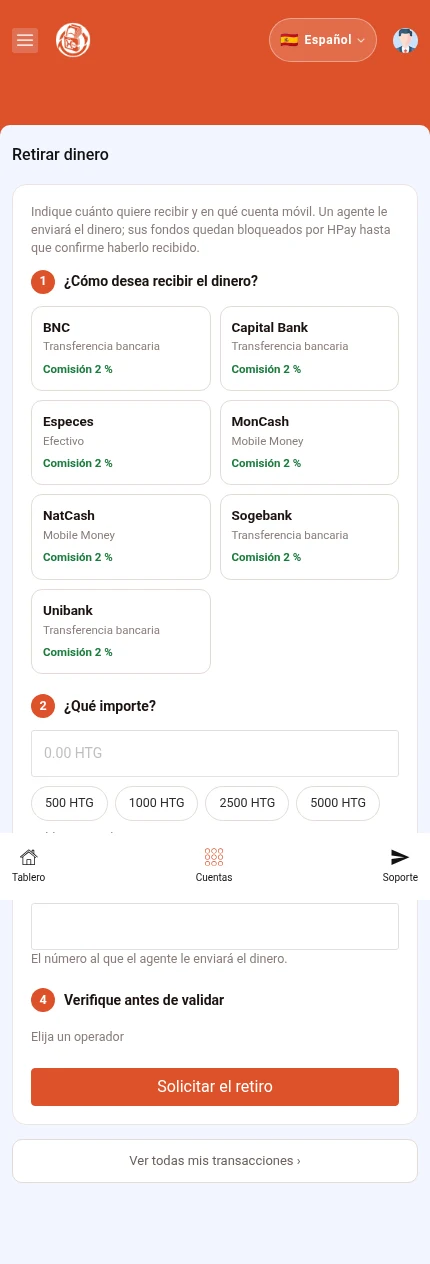Select Unibank transfer option
Screen dimensions: 430x1264
(121, 631)
